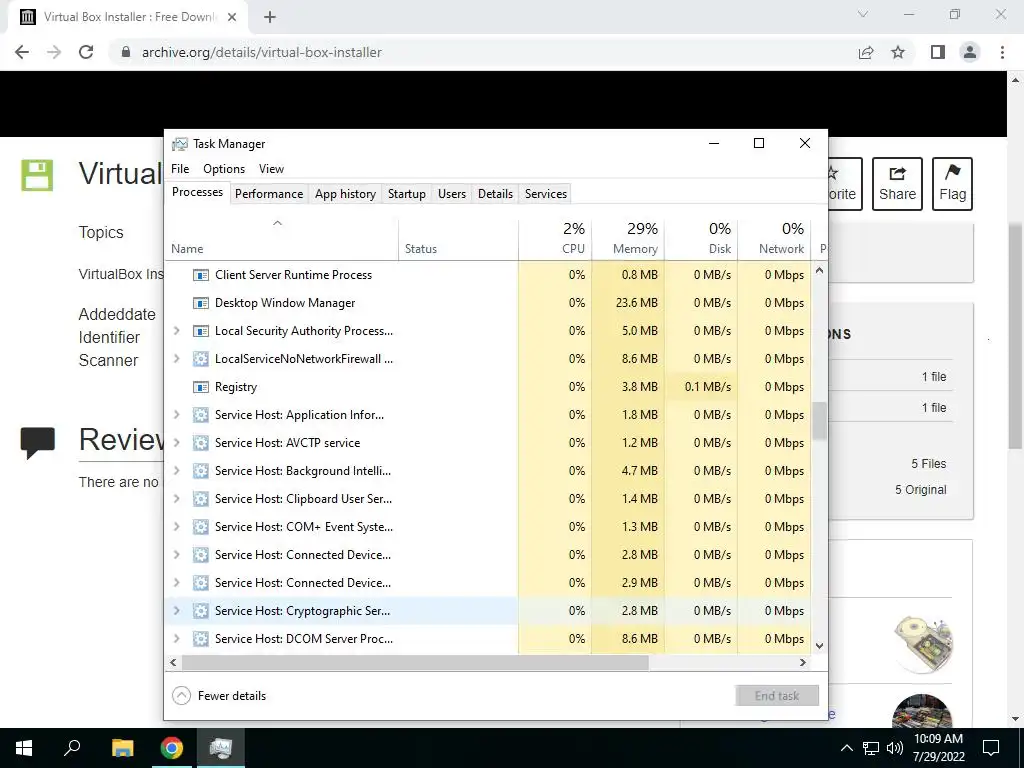Click the Desktop Window Manager process icon
The width and height of the screenshot is (1024, 768).
click(x=200, y=303)
